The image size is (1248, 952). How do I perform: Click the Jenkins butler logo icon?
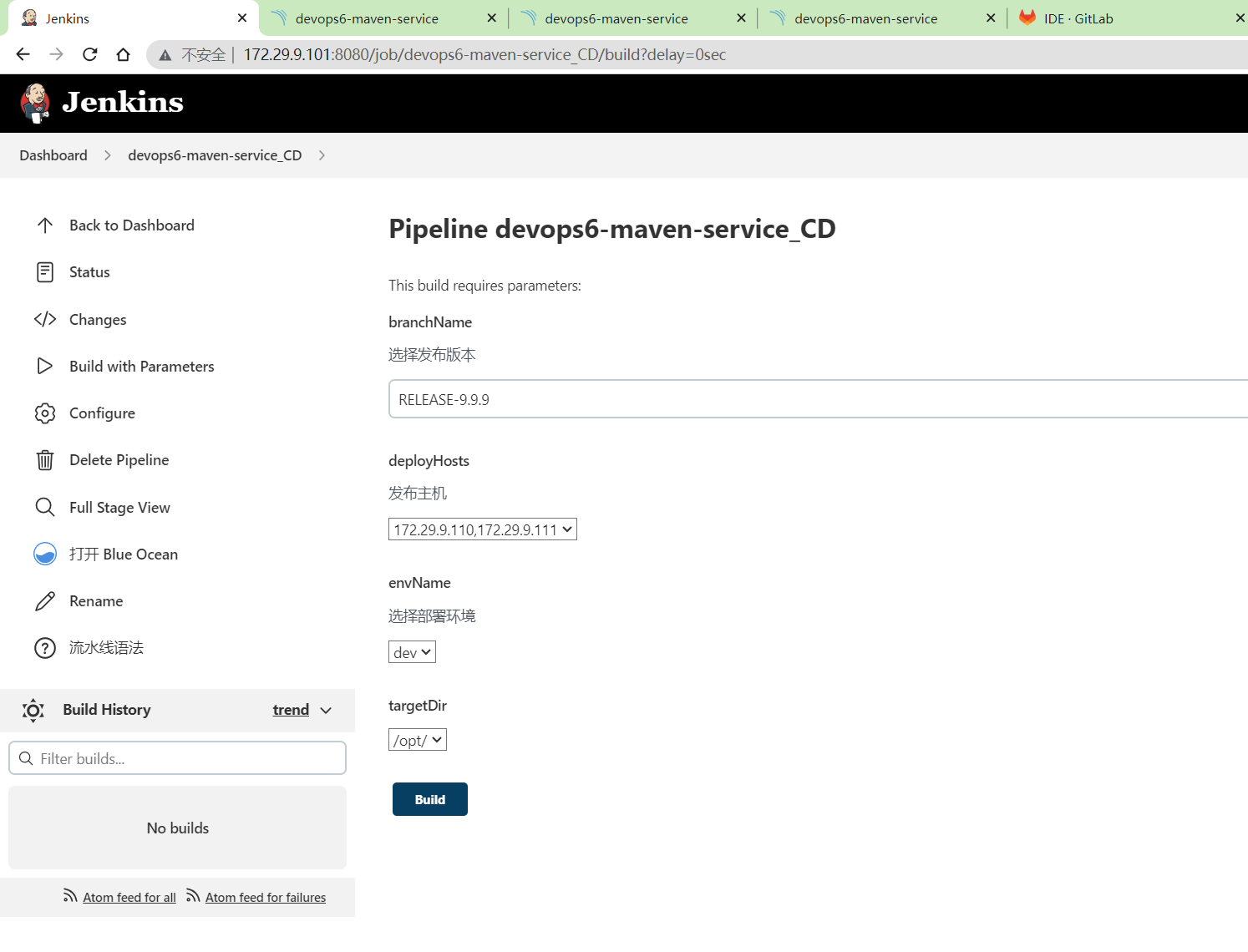tap(35, 103)
